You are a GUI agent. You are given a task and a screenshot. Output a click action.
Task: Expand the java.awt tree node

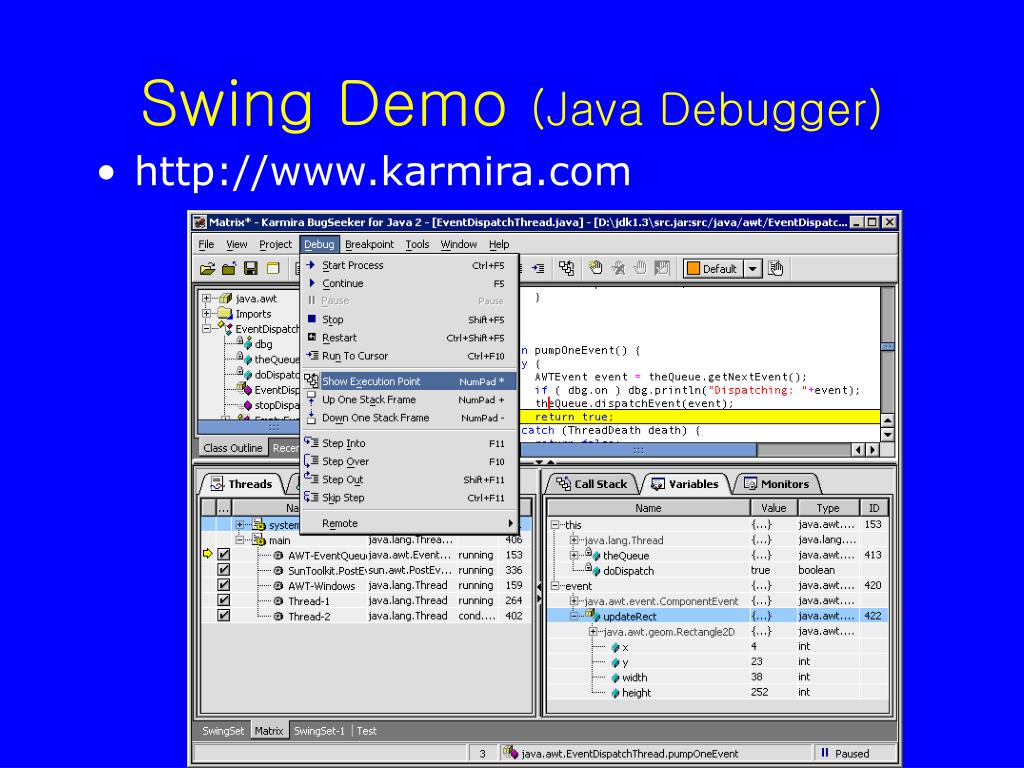point(206,298)
